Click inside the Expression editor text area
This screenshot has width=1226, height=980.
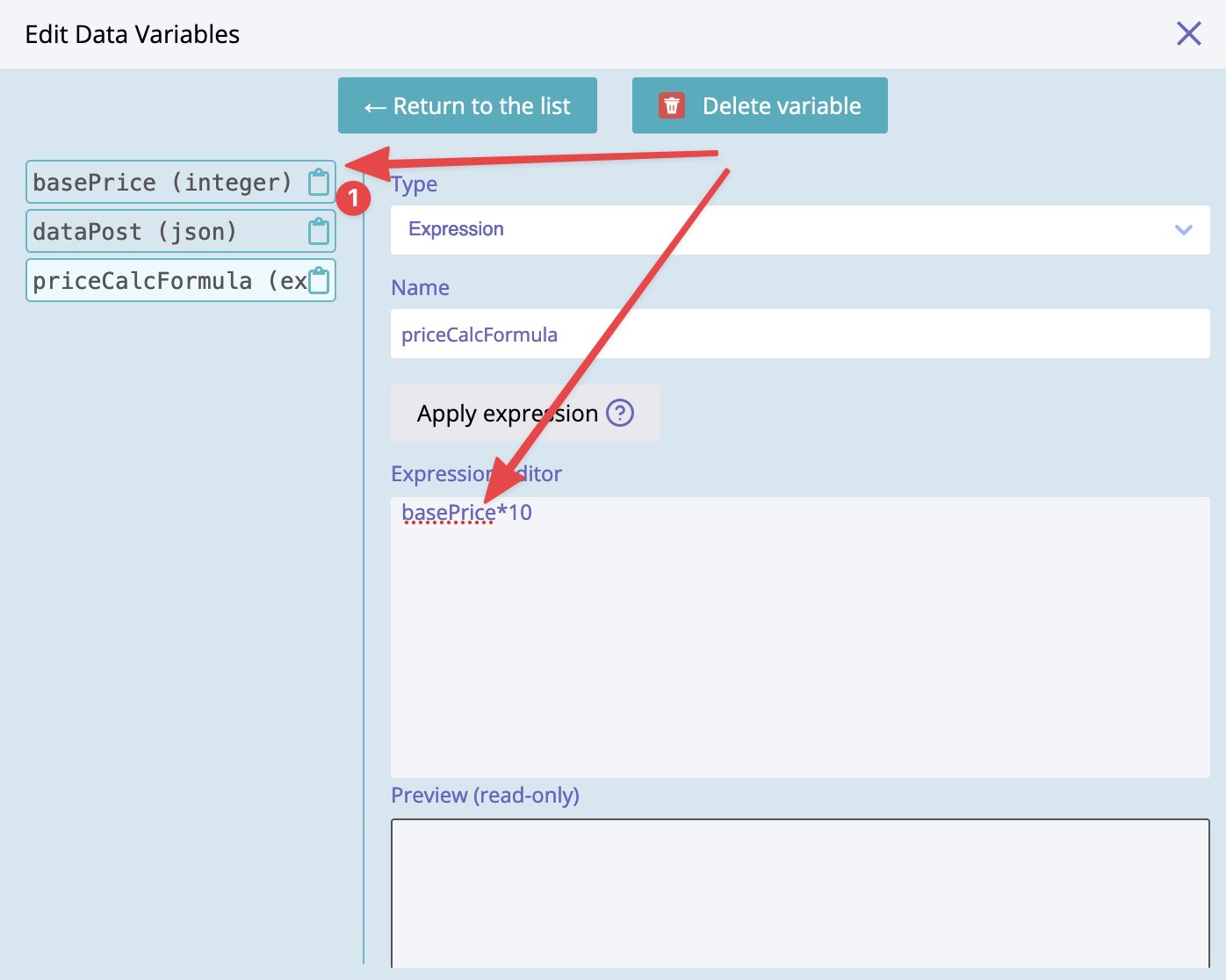(800, 638)
